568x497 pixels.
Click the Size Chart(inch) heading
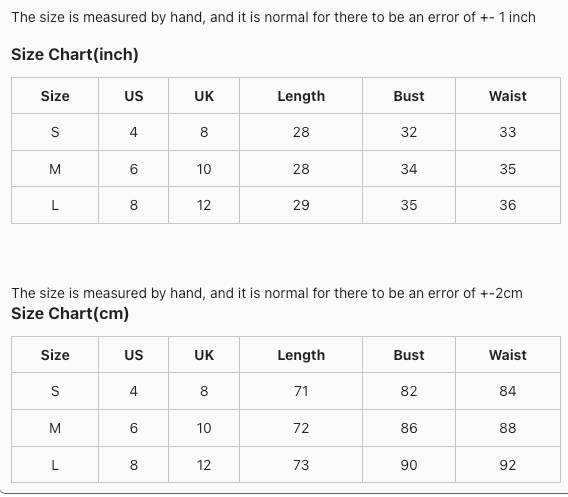(x=75, y=55)
